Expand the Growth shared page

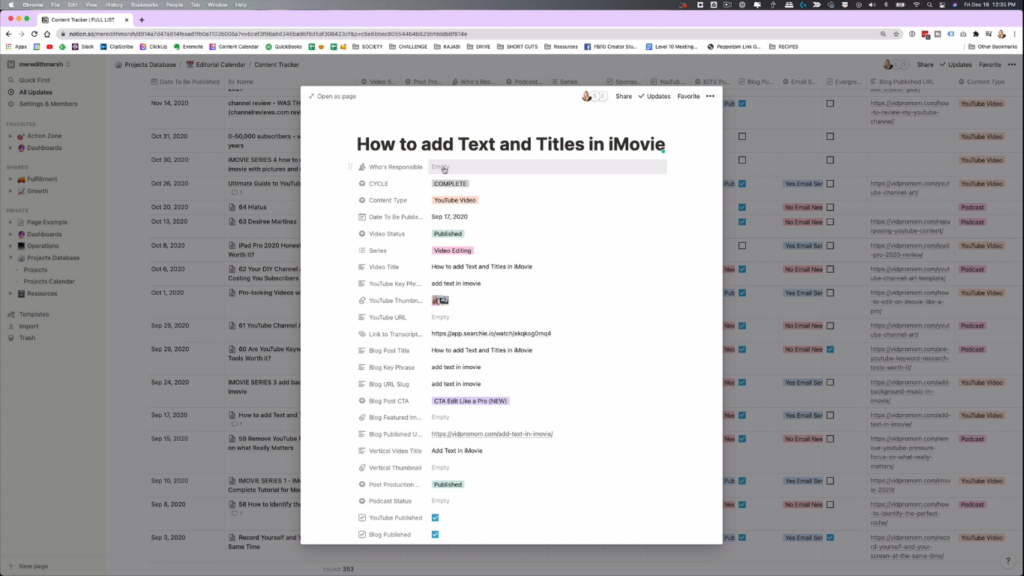coord(10,191)
